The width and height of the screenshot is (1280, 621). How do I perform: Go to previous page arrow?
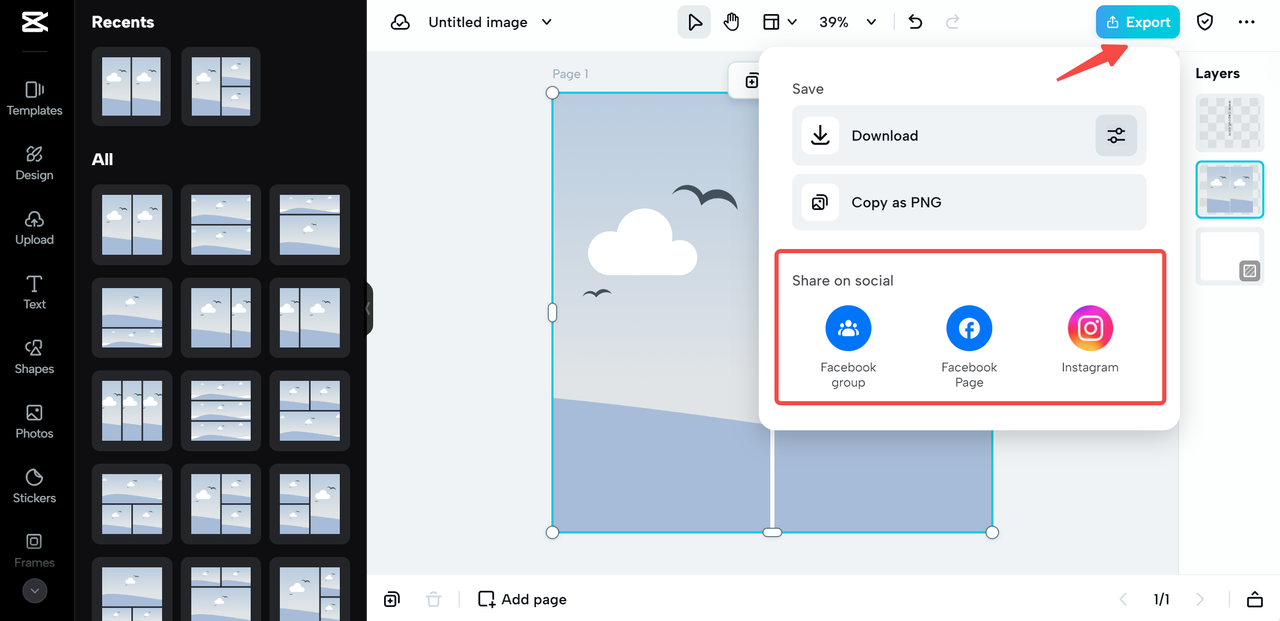point(1123,599)
